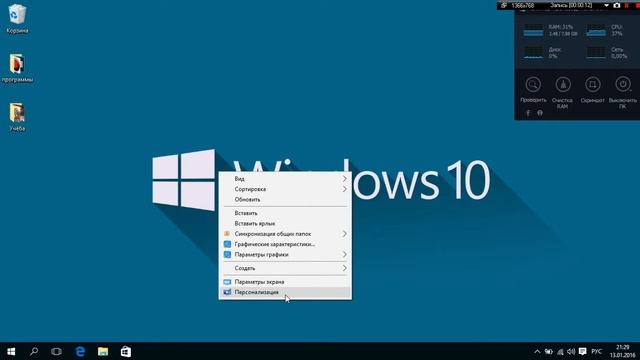Open Синхронизация общих папок submenu
The width and height of the screenshot is (640, 360).
(x=285, y=234)
